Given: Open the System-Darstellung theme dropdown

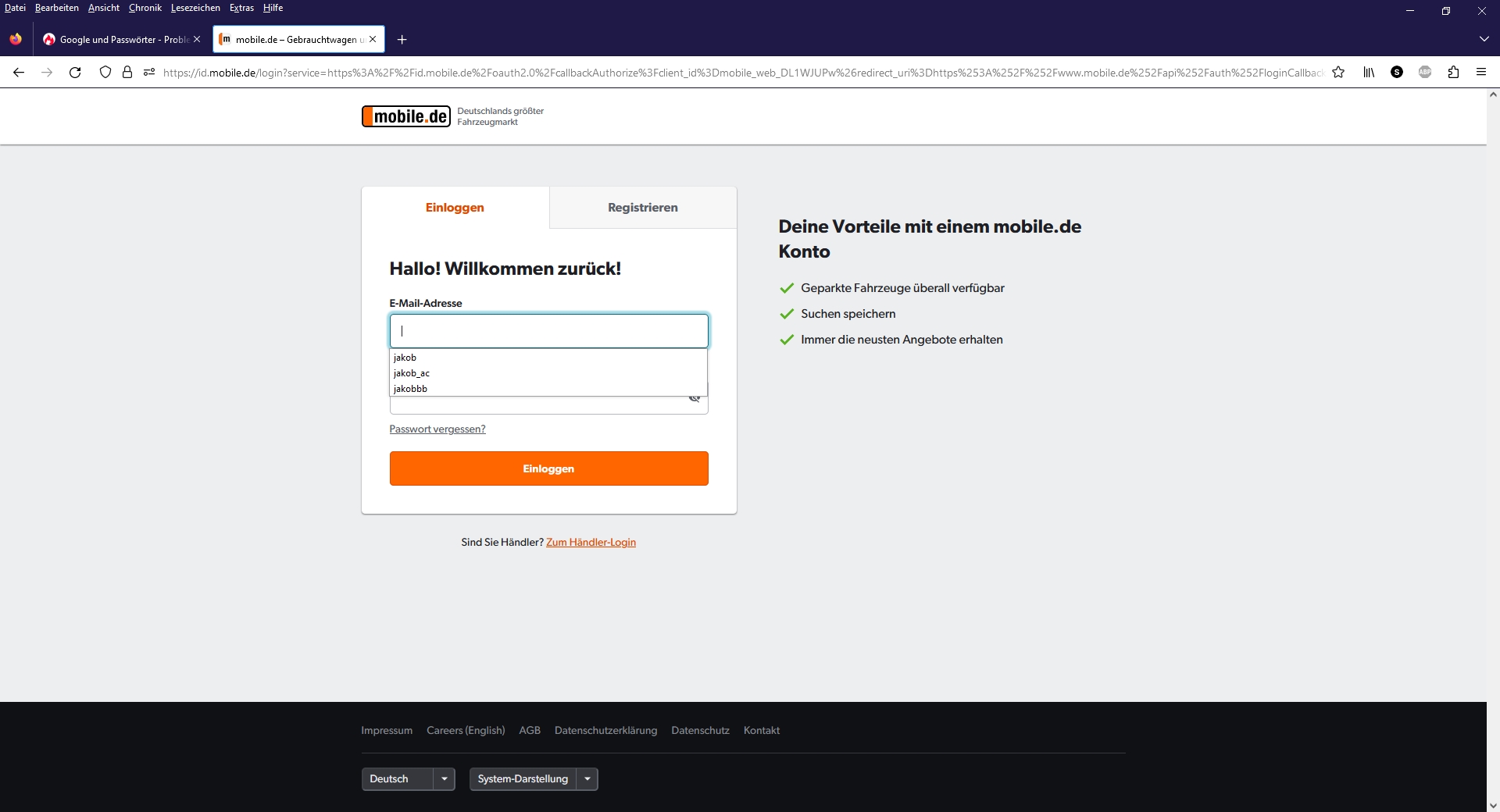Looking at the screenshot, I should 534,779.
